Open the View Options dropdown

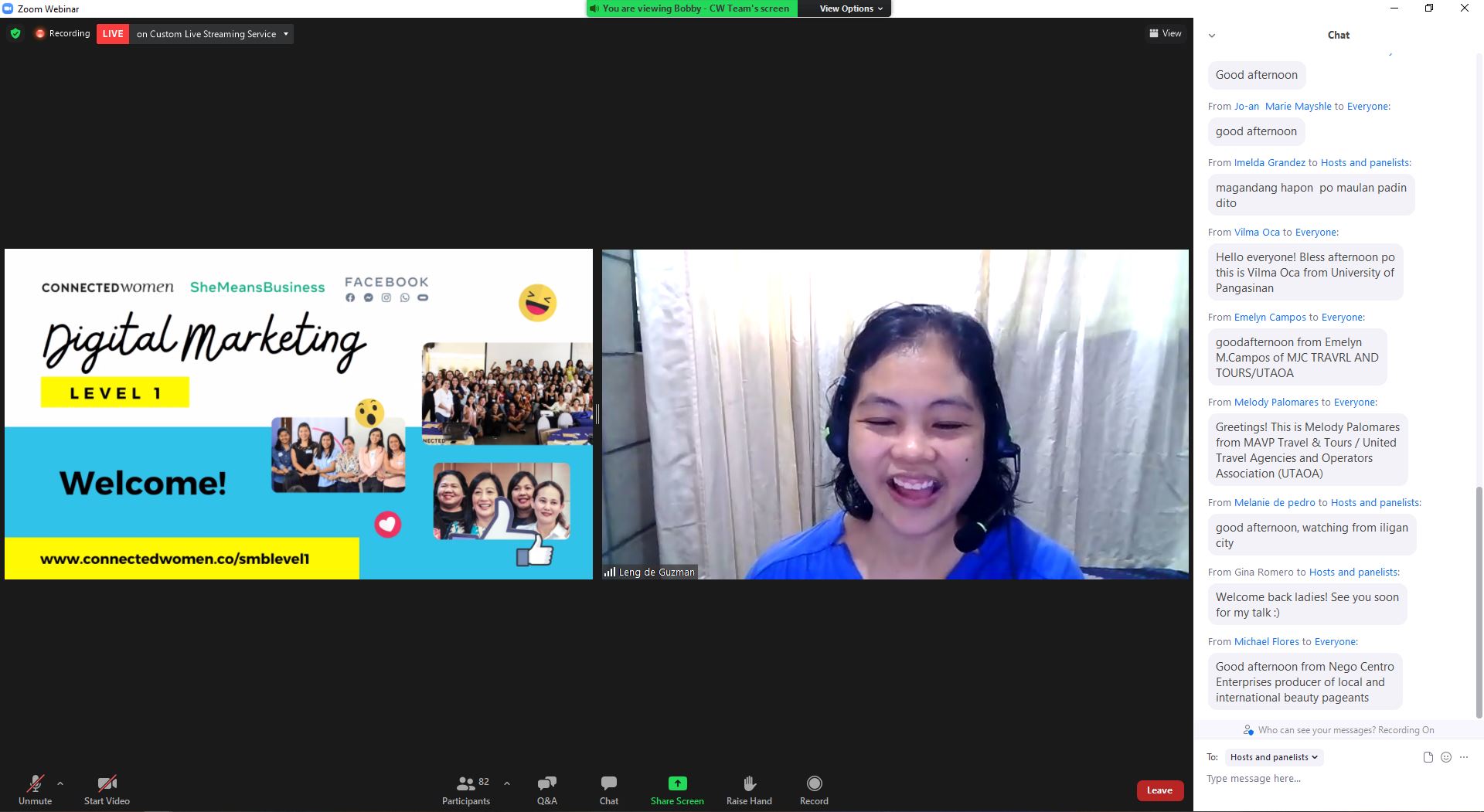pos(852,8)
